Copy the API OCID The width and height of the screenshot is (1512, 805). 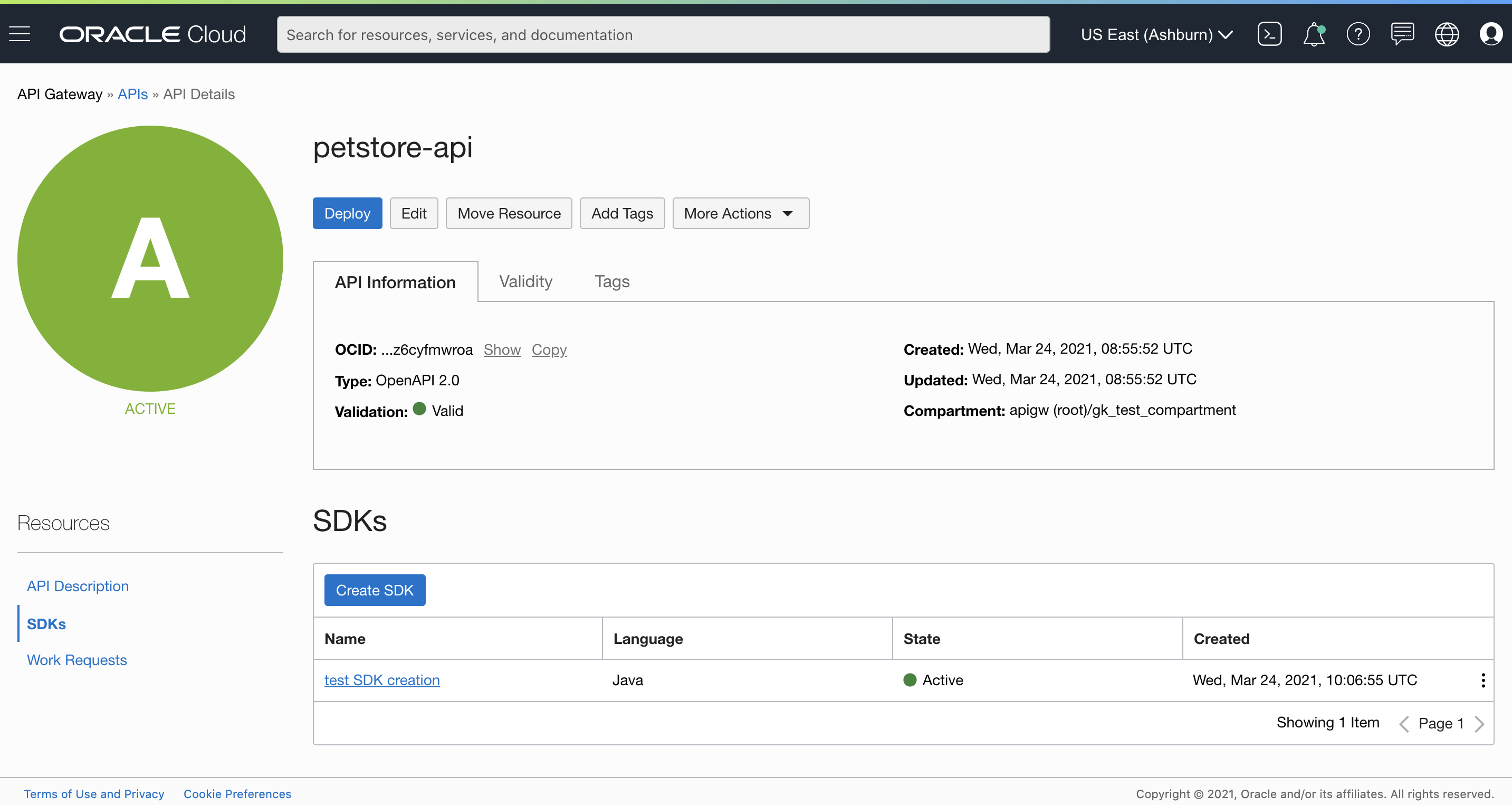click(549, 349)
